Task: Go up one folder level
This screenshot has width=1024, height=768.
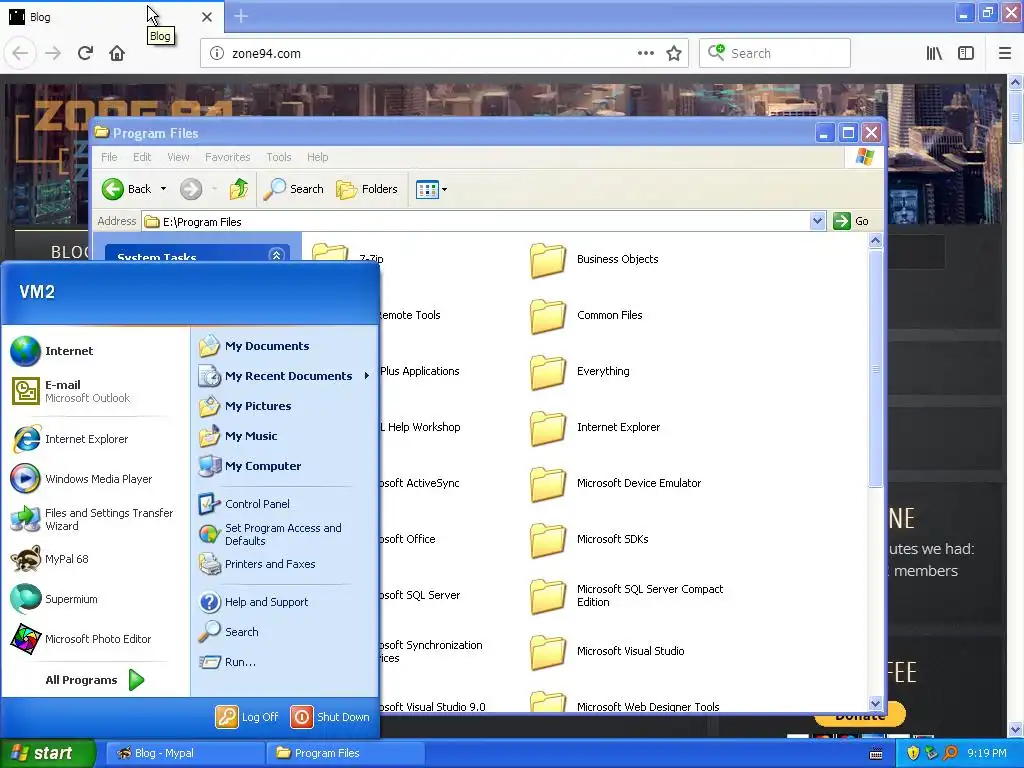Action: point(238,189)
